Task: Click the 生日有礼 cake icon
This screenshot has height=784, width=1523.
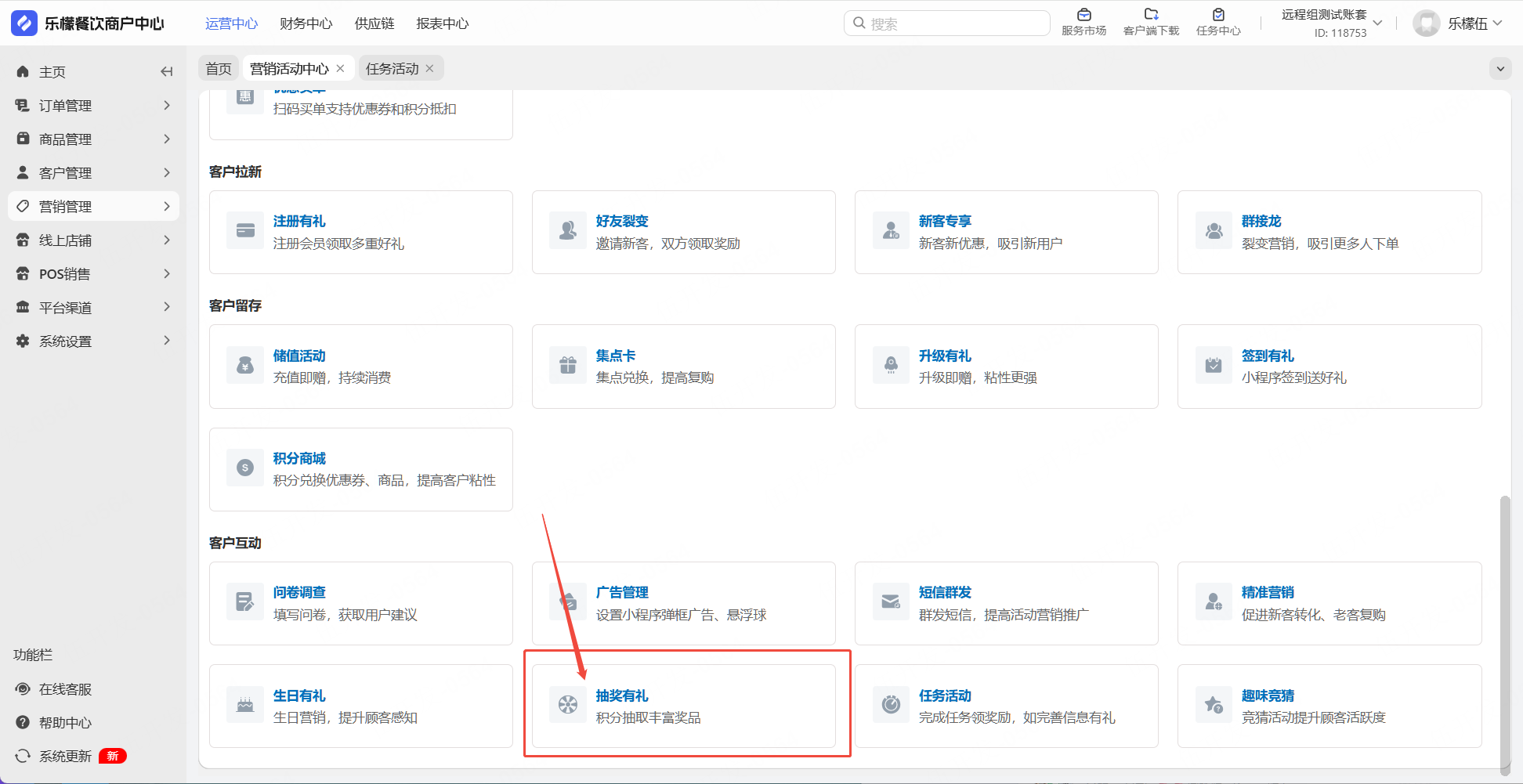Action: point(245,705)
